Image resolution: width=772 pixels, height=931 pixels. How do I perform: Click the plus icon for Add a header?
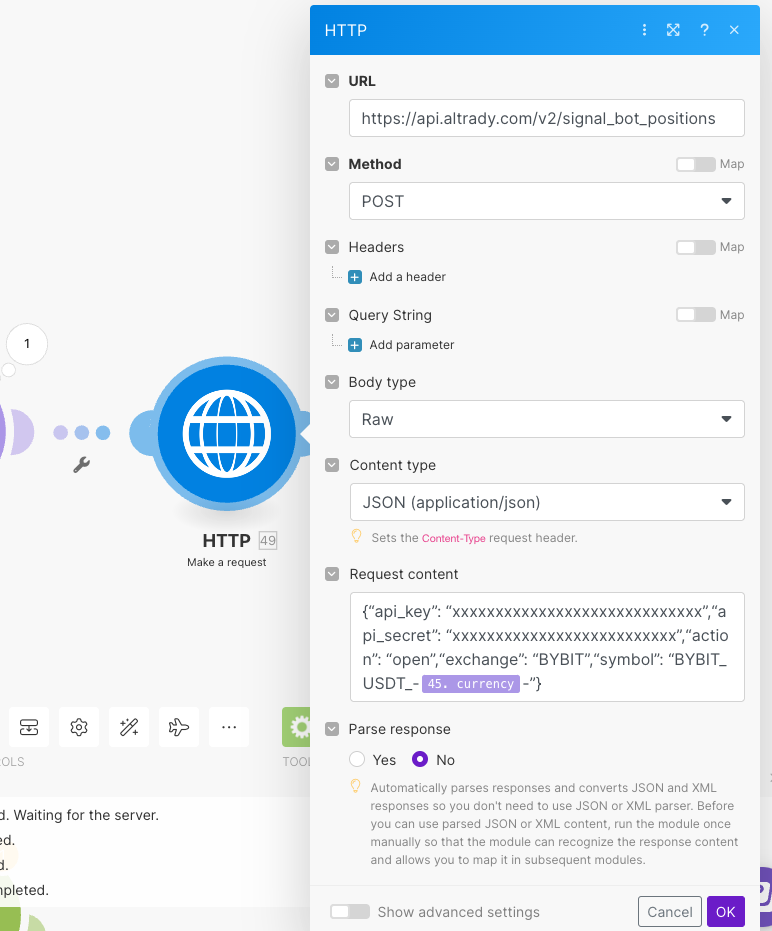click(x=355, y=277)
